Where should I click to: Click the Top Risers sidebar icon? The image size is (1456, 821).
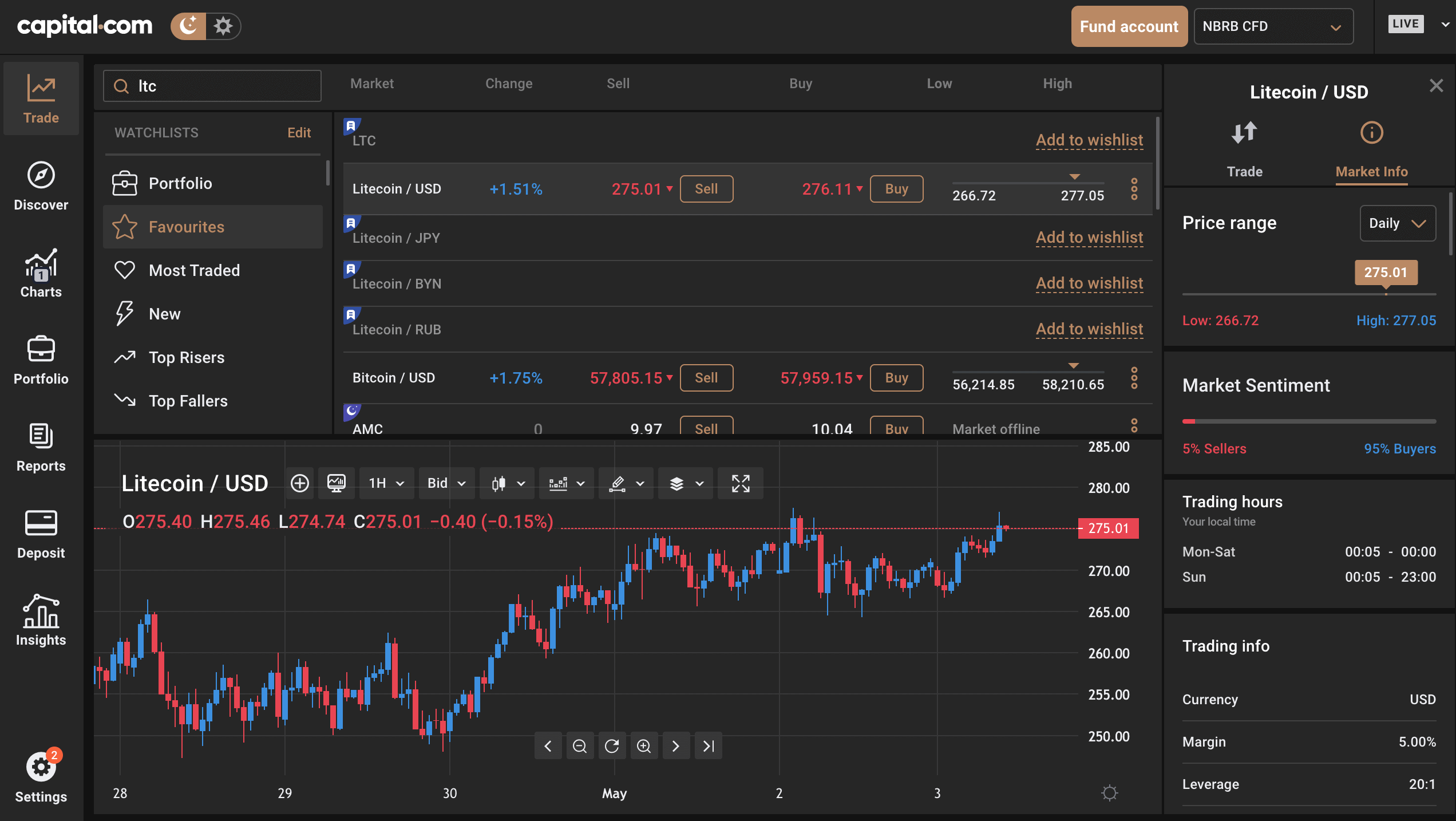(x=124, y=356)
